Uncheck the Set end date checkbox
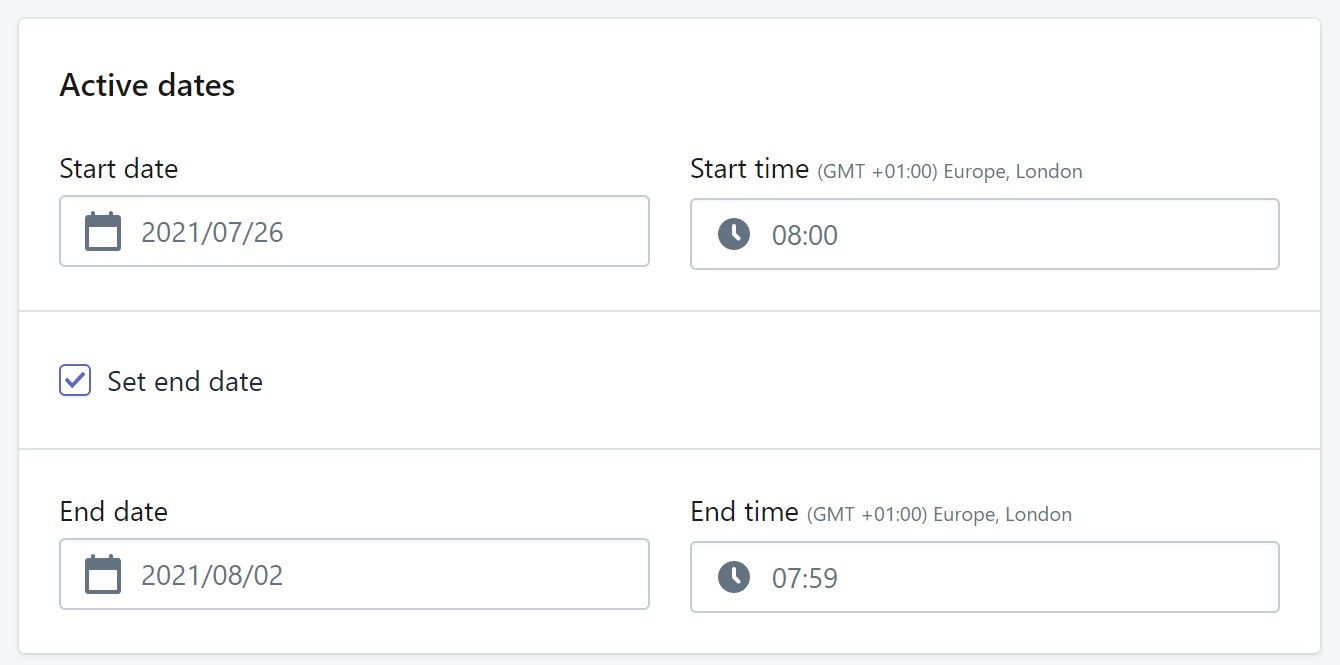This screenshot has width=1340, height=665. tap(75, 381)
